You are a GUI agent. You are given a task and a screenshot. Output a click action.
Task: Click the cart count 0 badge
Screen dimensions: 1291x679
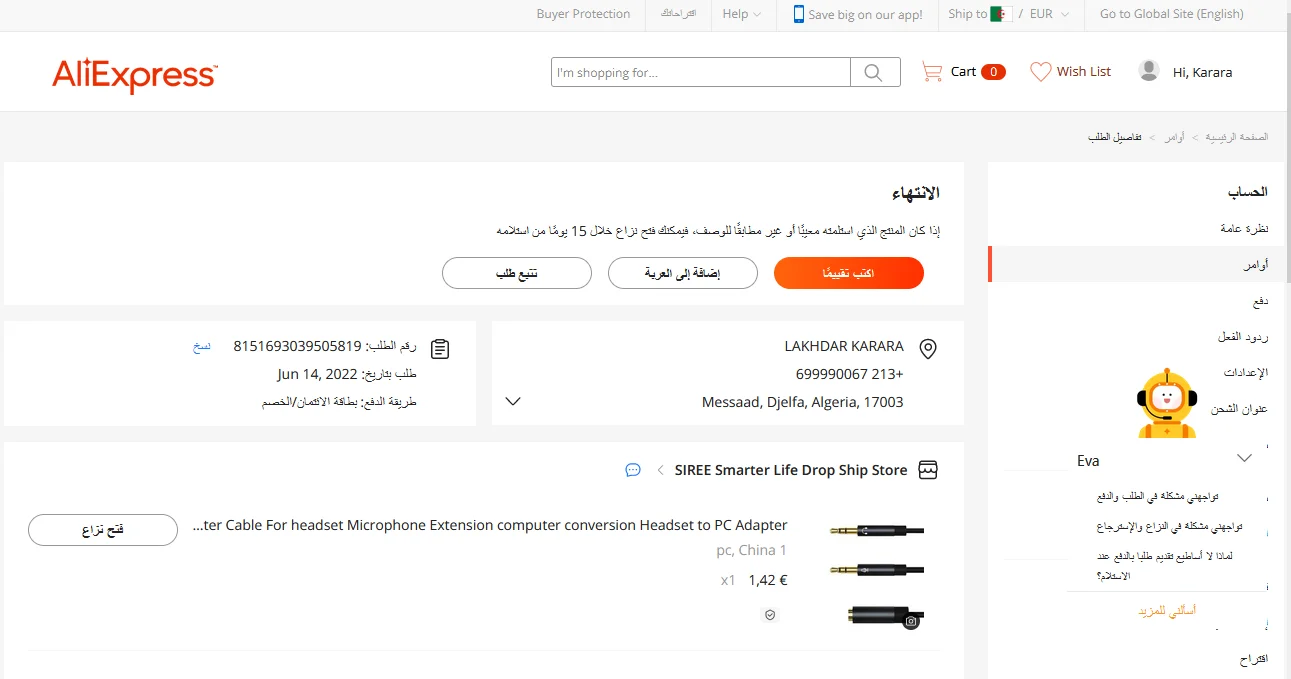993,72
